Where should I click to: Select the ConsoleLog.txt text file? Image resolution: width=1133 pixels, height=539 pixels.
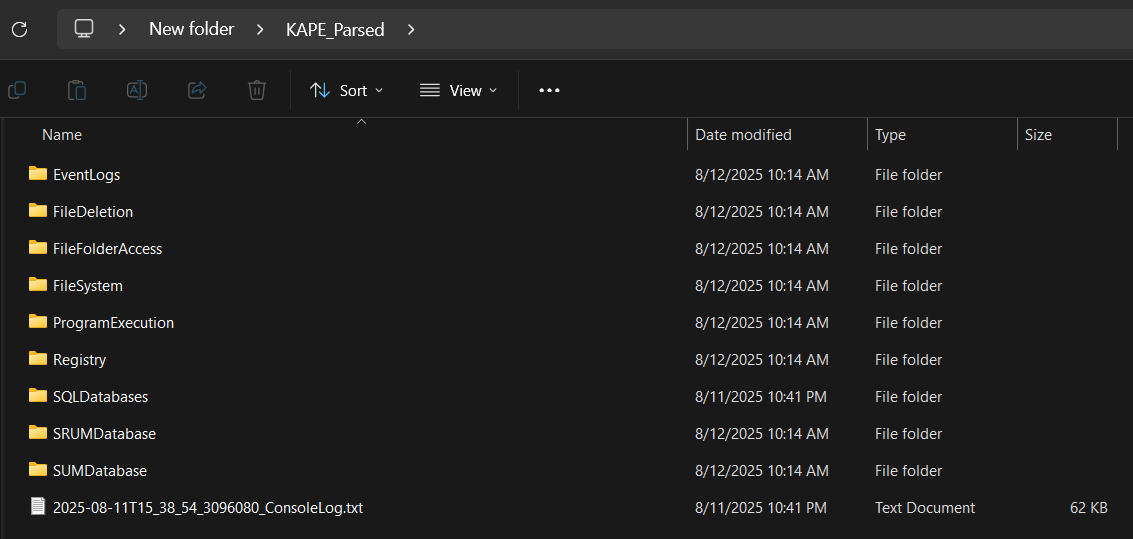point(207,508)
